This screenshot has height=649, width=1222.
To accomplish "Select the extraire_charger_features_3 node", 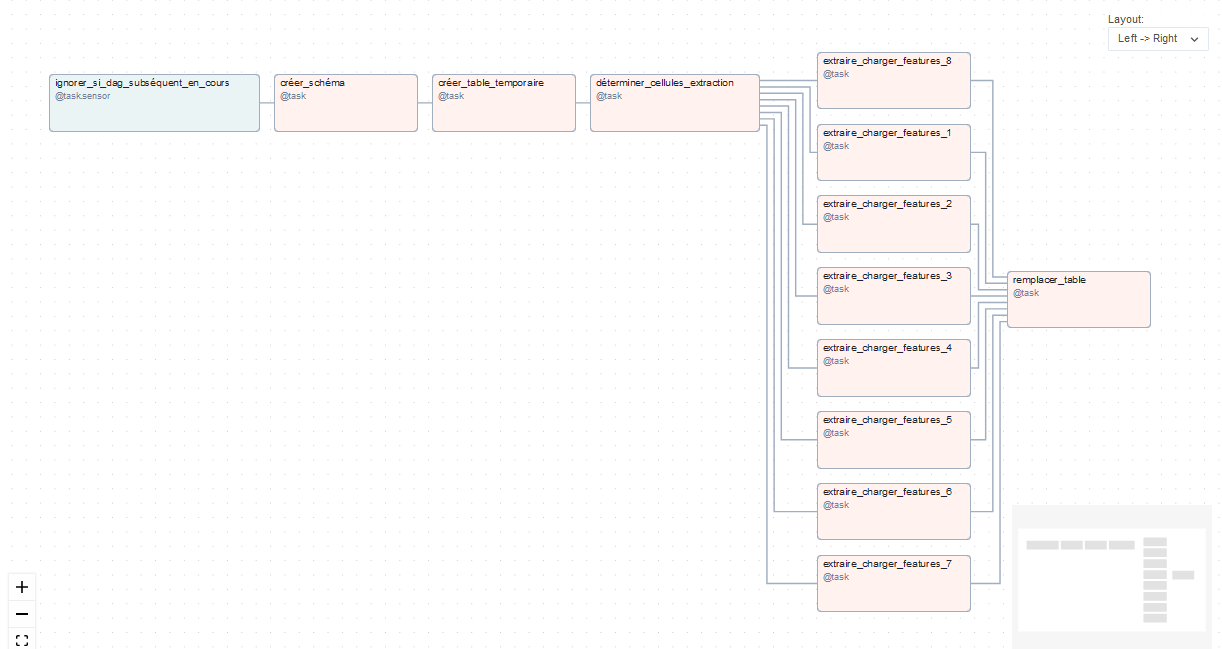I will click(x=894, y=296).
